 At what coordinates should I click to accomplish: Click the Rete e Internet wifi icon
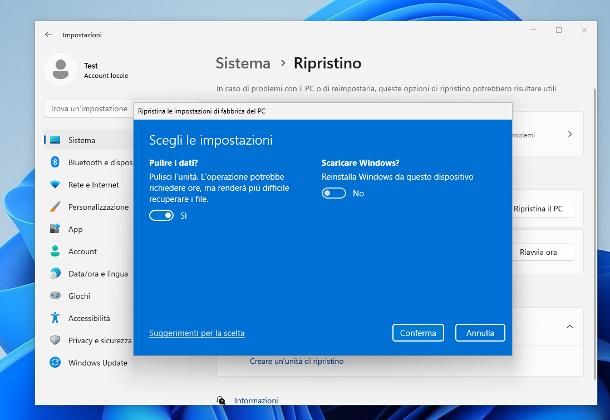[55, 185]
